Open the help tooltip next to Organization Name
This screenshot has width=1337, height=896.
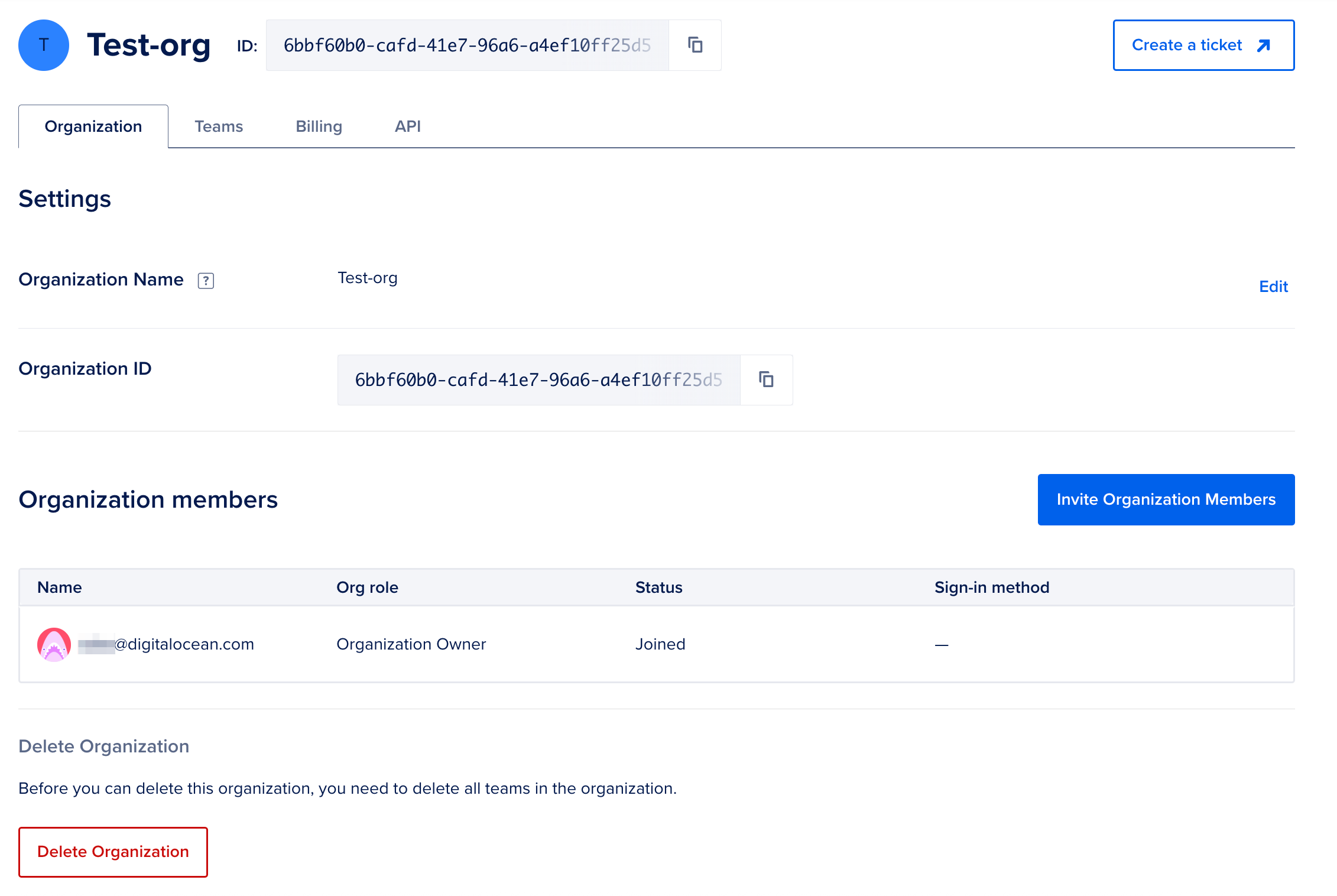tap(205, 280)
